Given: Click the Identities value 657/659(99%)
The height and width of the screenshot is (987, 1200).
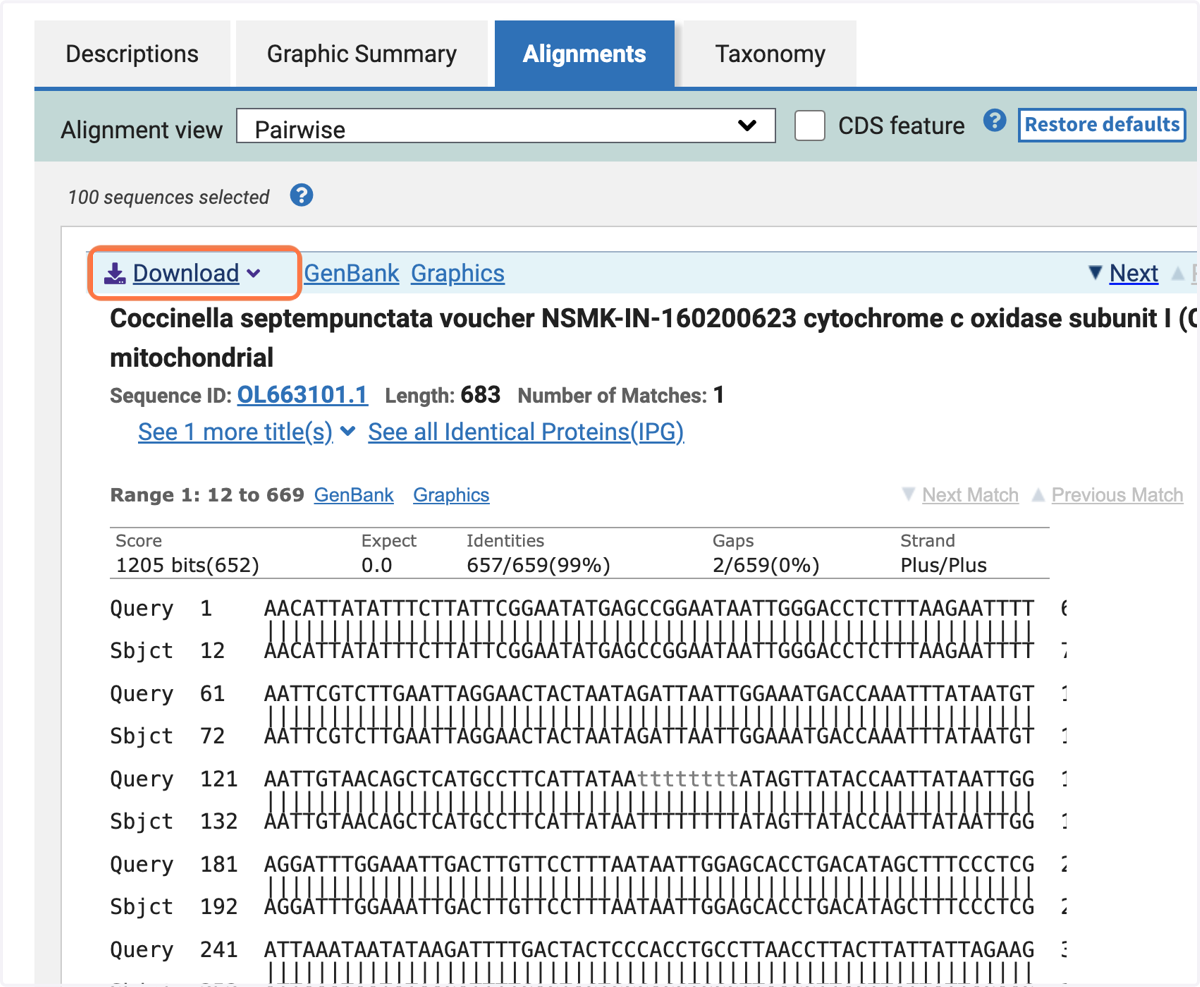Looking at the screenshot, I should [x=538, y=565].
